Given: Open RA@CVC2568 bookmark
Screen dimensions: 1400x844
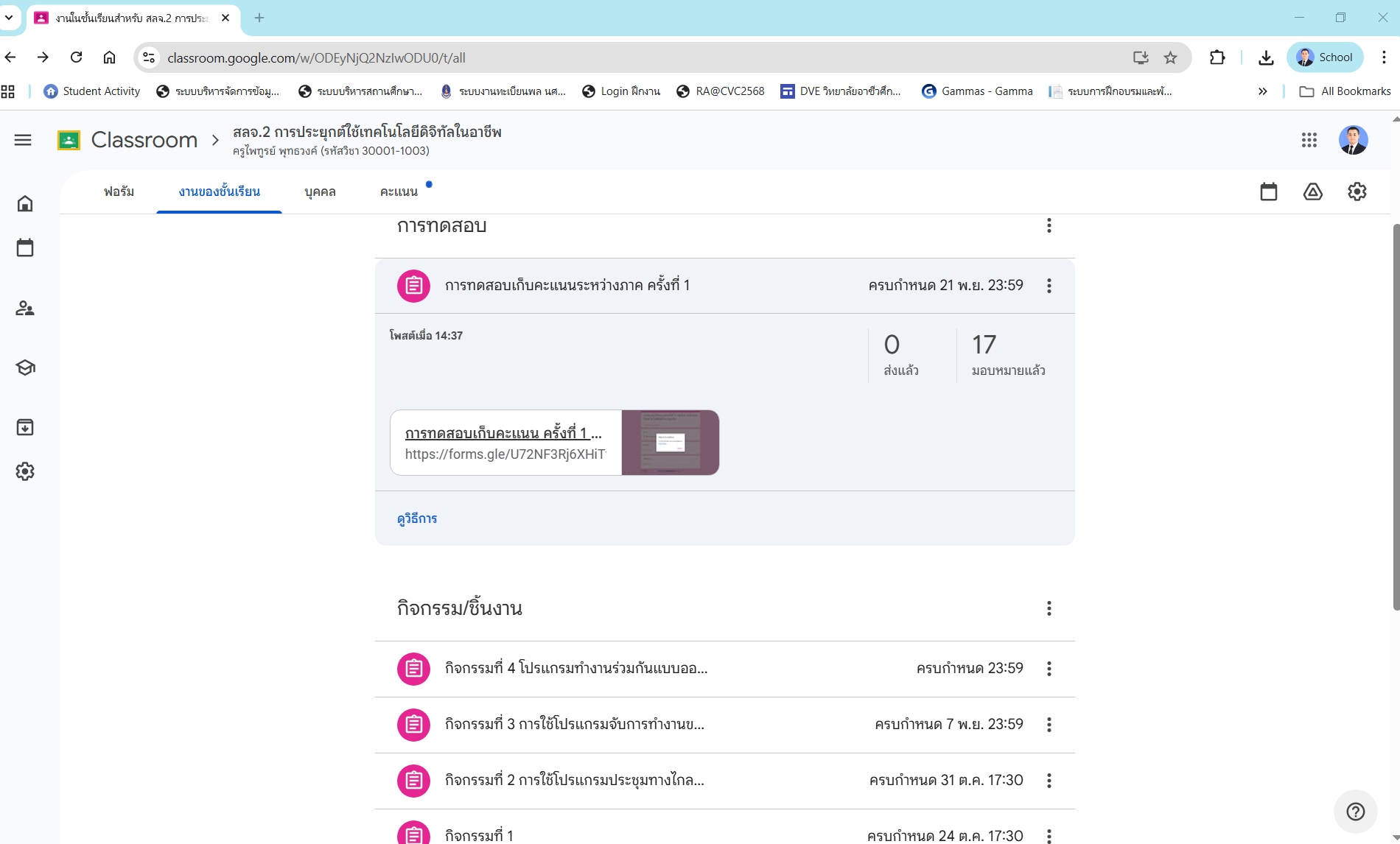Looking at the screenshot, I should [721, 91].
